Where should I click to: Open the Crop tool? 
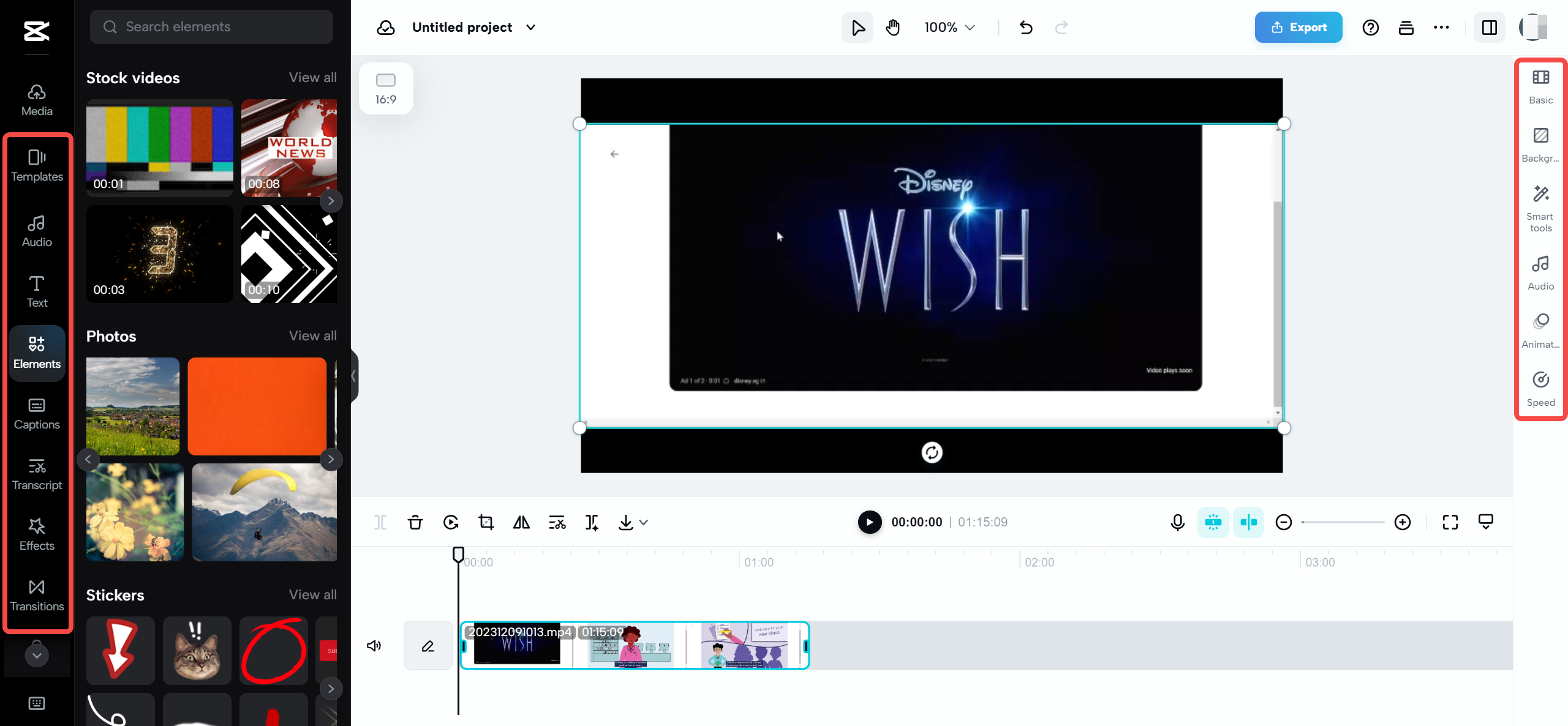[x=486, y=522]
